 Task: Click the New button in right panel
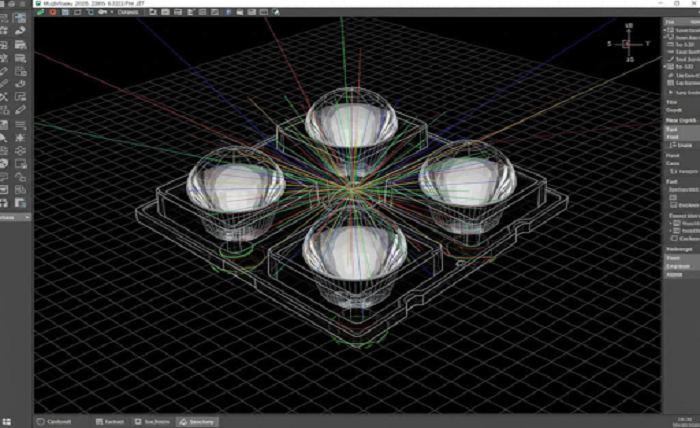[681, 121]
